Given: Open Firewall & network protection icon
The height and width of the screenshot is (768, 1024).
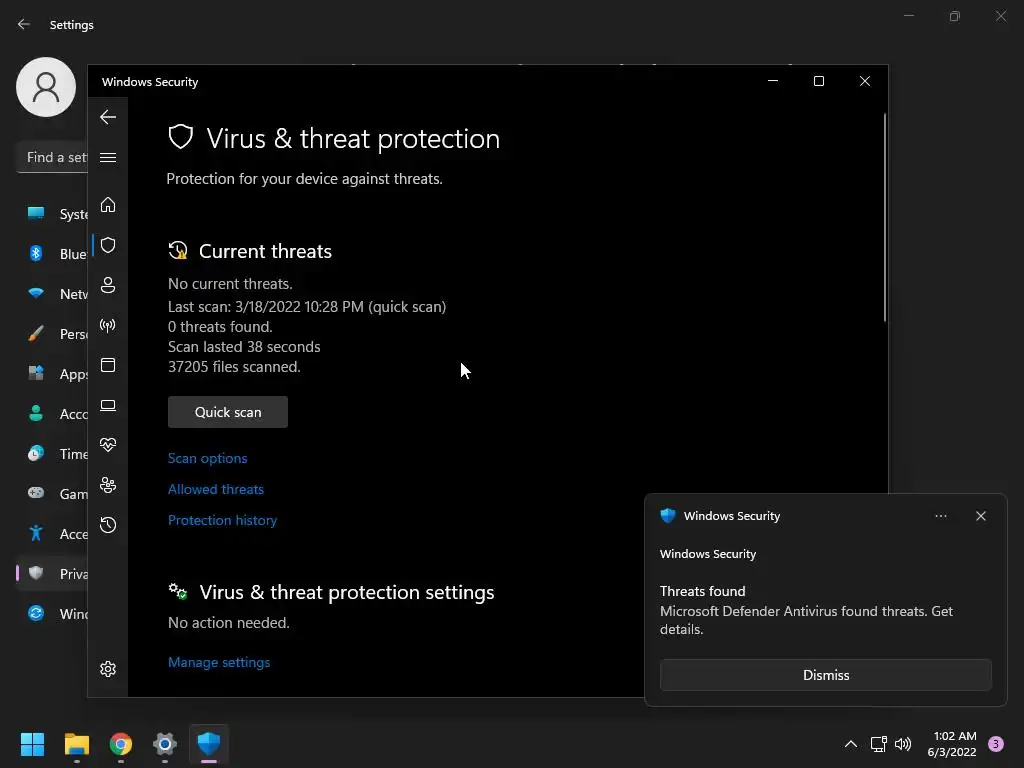Looking at the screenshot, I should (108, 325).
